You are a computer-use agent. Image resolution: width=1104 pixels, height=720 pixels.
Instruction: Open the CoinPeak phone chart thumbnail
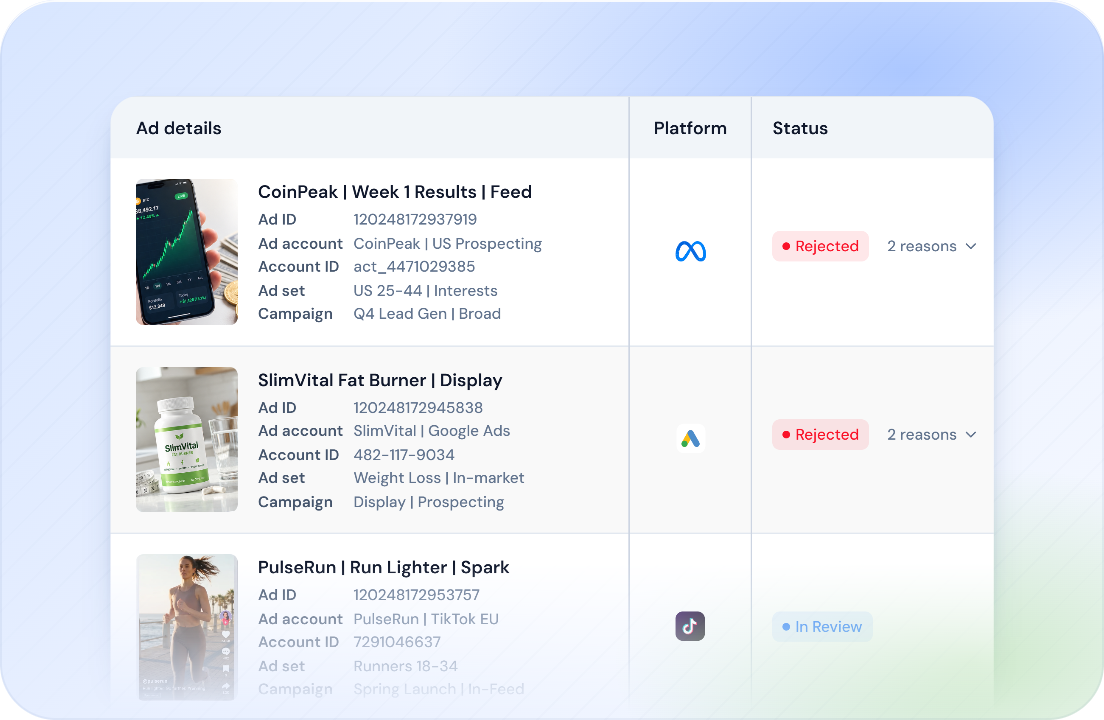(x=187, y=252)
